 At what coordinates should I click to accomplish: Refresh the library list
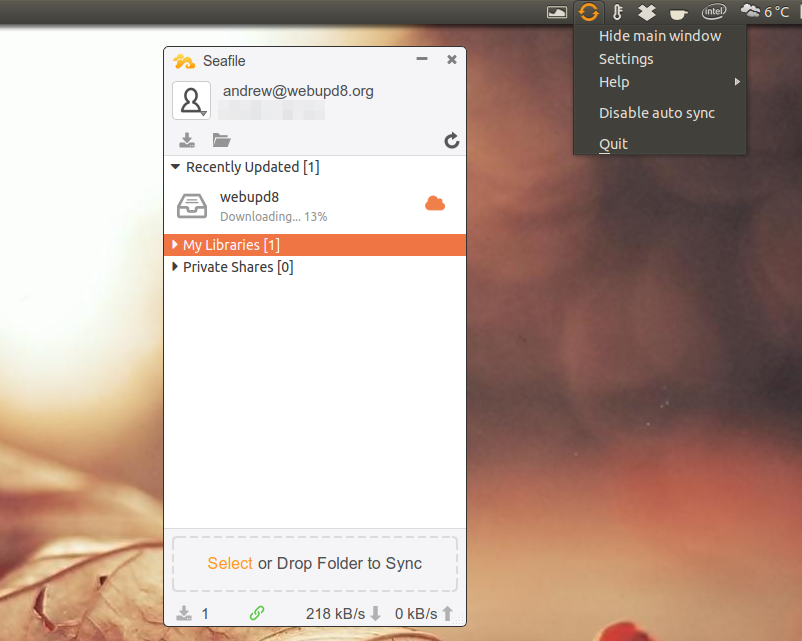(x=451, y=140)
